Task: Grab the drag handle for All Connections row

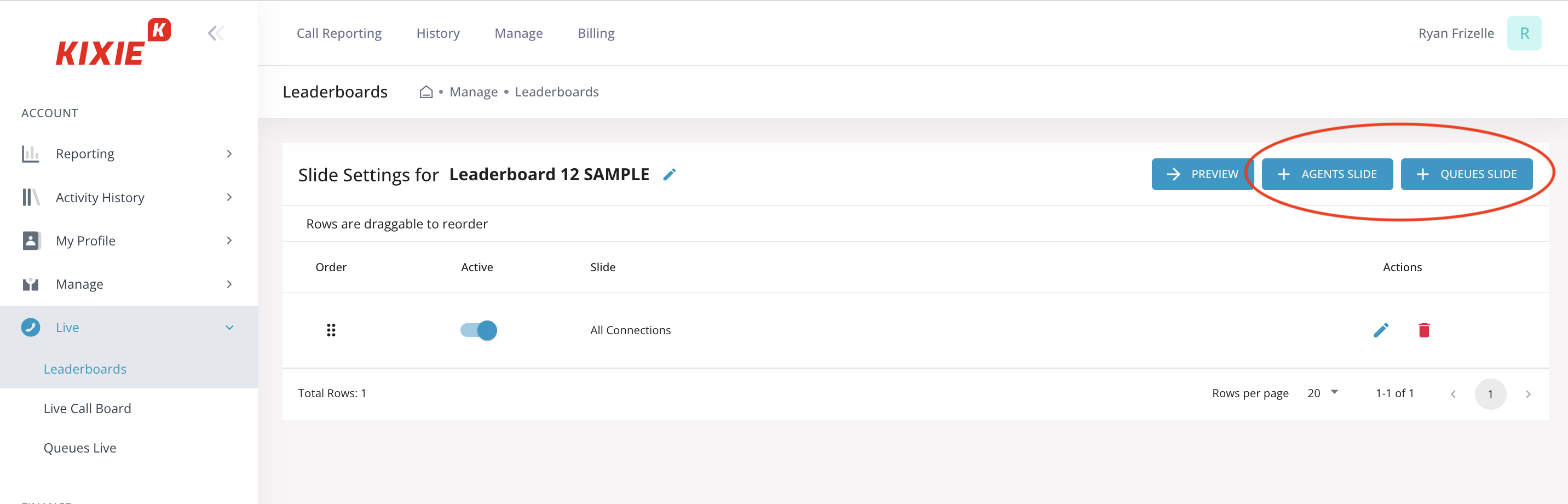Action: (331, 330)
